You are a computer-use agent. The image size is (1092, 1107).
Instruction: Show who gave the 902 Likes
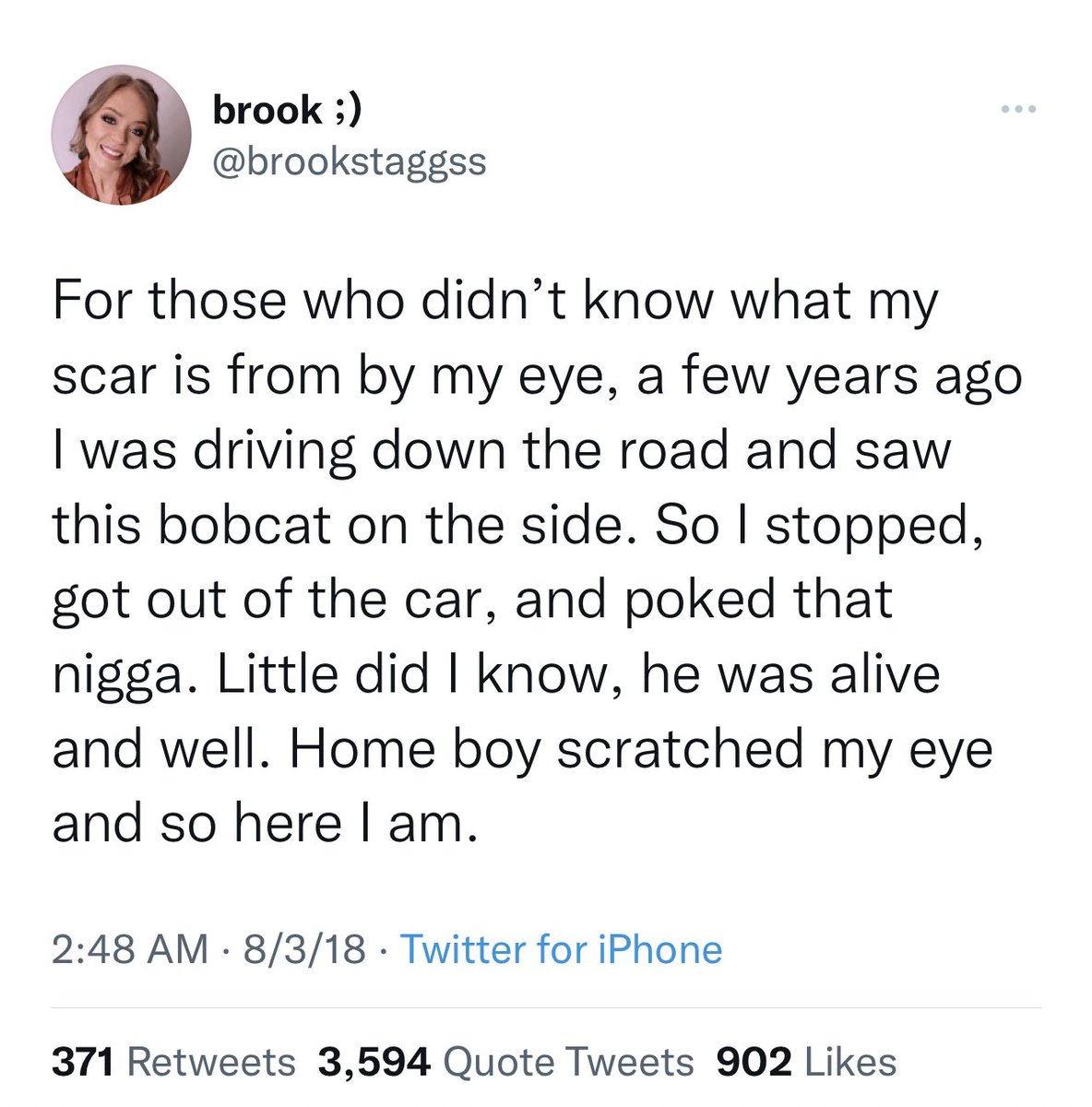click(x=806, y=1062)
